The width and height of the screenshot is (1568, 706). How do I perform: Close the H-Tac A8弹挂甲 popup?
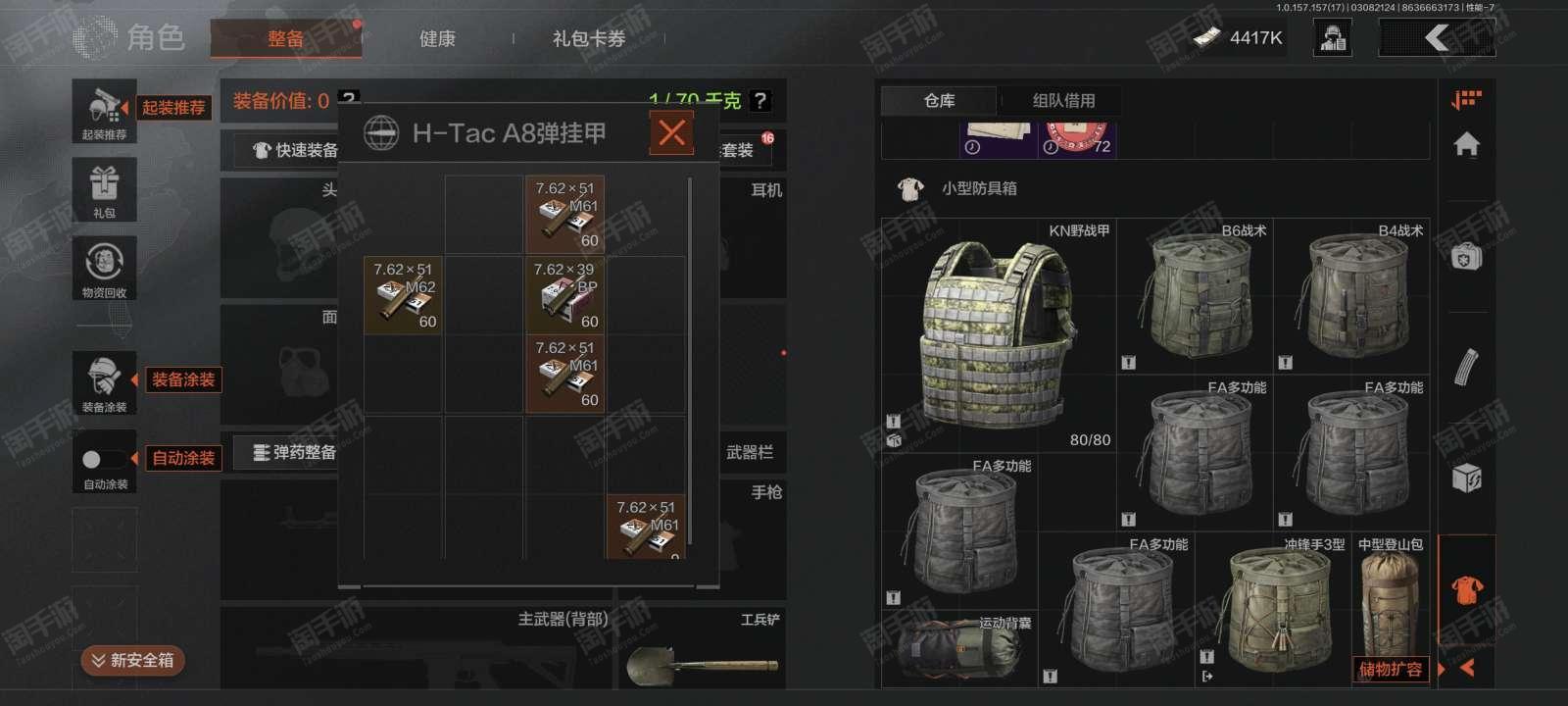671,132
